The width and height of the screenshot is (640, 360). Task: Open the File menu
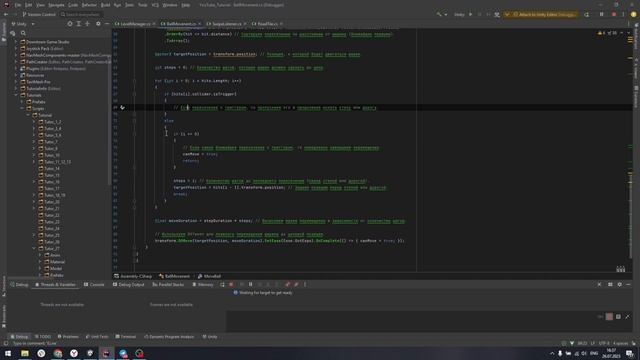click(18, 5)
